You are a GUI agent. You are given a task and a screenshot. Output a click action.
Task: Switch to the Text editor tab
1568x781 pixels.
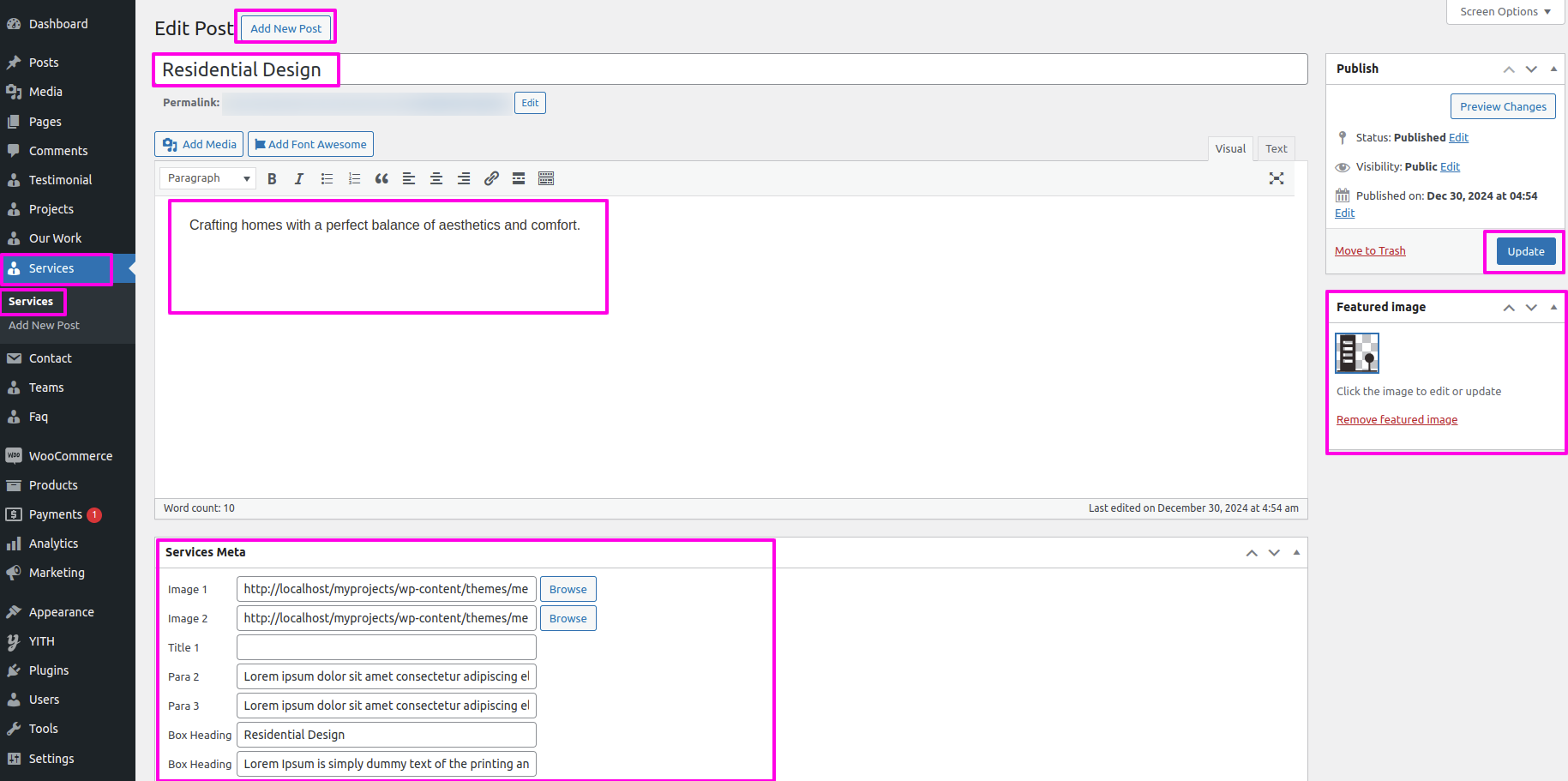pyautogui.click(x=1276, y=148)
